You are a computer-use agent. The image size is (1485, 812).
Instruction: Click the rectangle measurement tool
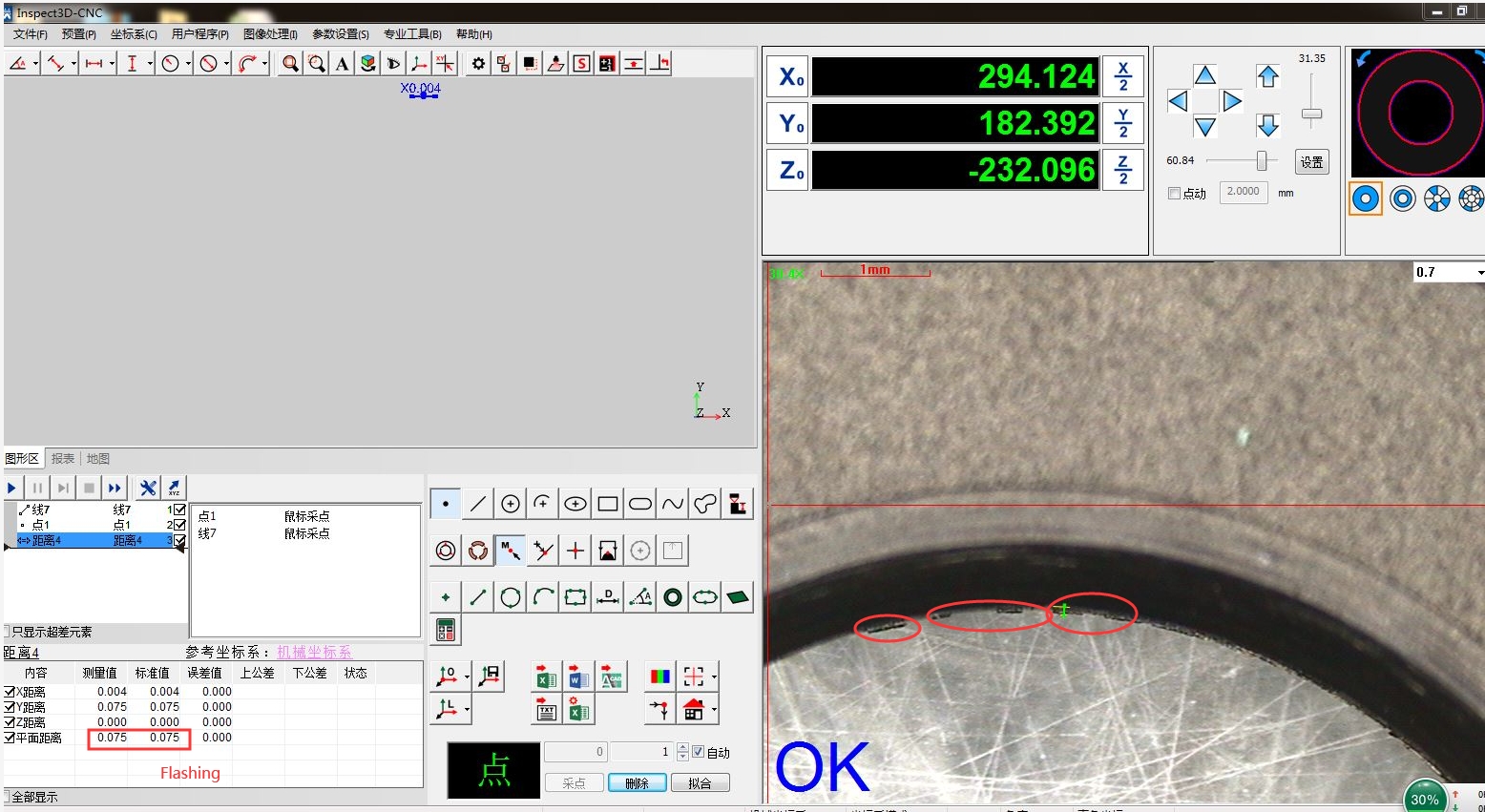pos(608,504)
